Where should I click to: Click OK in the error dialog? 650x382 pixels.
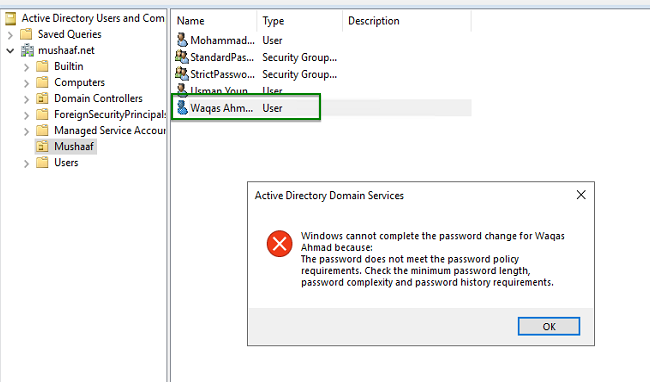548,326
